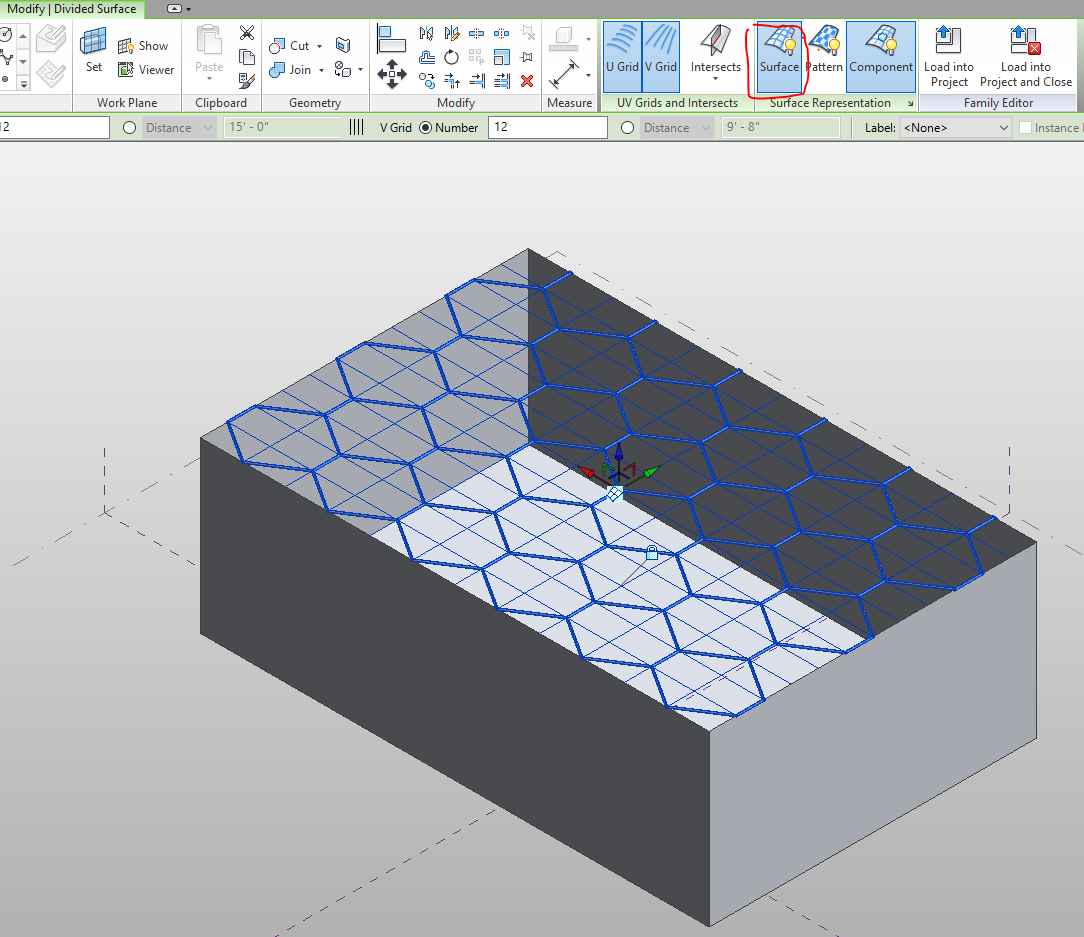The height and width of the screenshot is (937, 1084).
Task: Select the Move tool in Modify panel
Action: click(392, 75)
